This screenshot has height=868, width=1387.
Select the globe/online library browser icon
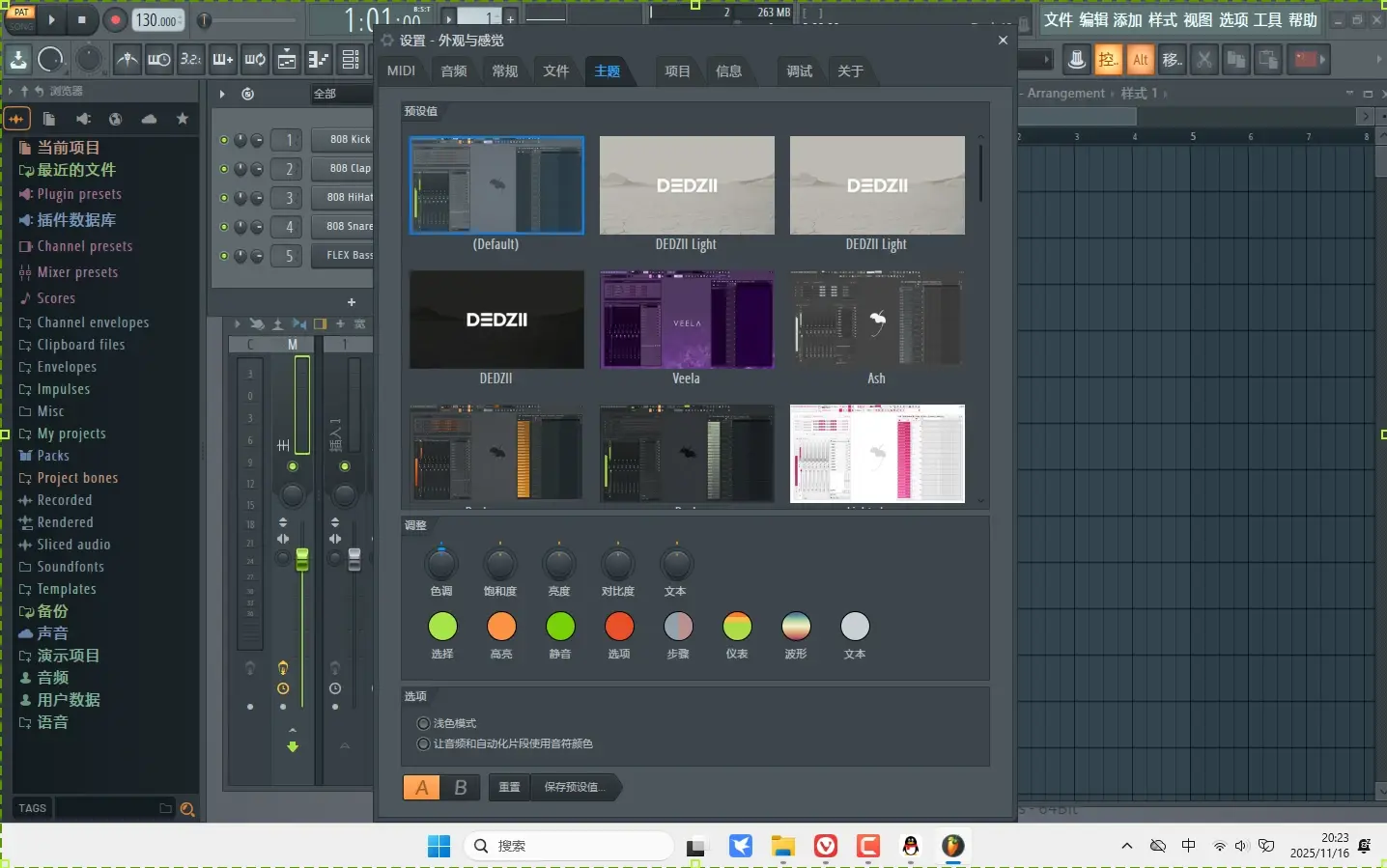pos(116,119)
